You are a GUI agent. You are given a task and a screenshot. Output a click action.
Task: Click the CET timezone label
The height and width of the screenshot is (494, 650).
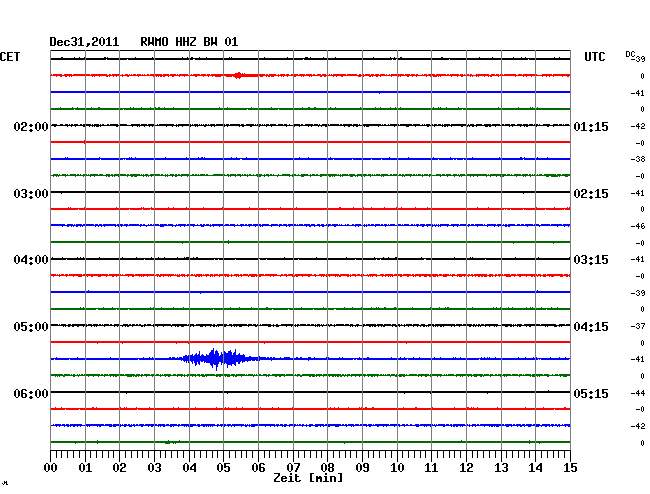pos(10,57)
